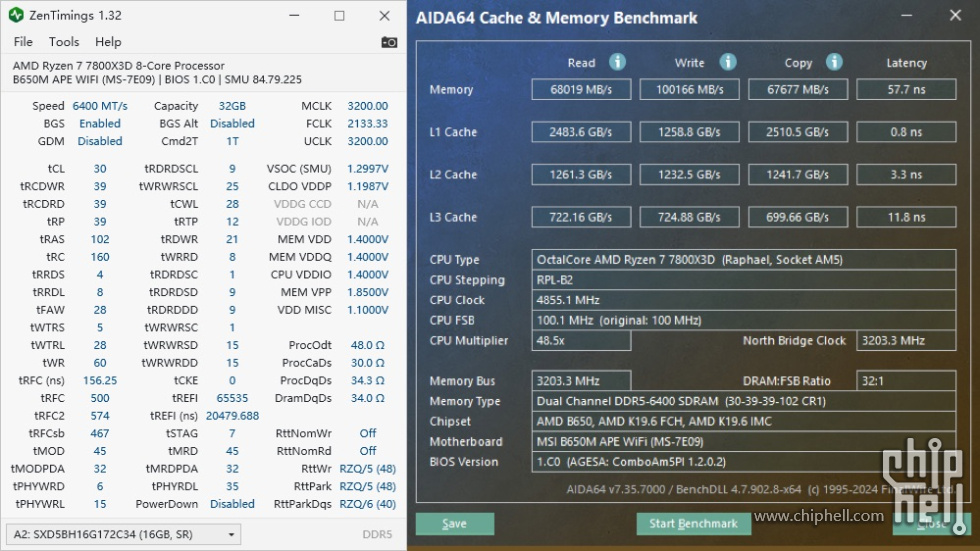Viewport: 980px width, 551px height.
Task: Click the Start Benchmark button
Action: (x=693, y=524)
